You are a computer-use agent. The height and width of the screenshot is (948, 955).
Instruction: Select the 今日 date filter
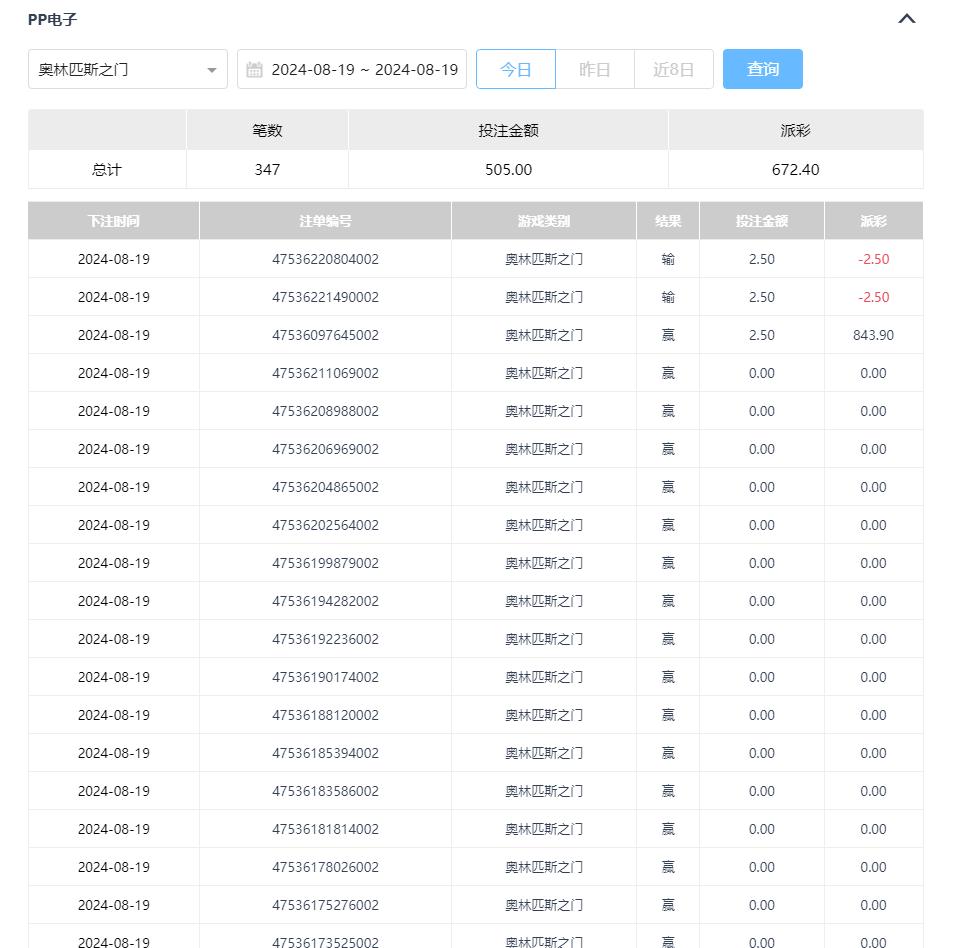(515, 70)
